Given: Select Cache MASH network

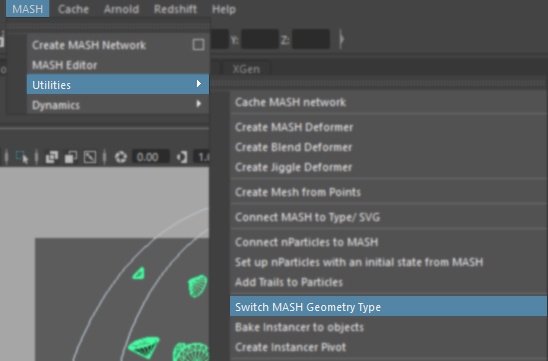Looking at the screenshot, I should coord(388,102).
